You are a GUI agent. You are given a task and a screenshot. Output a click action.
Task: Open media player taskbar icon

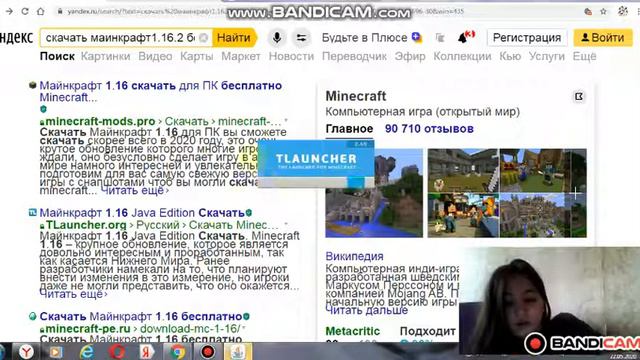(x=56, y=352)
